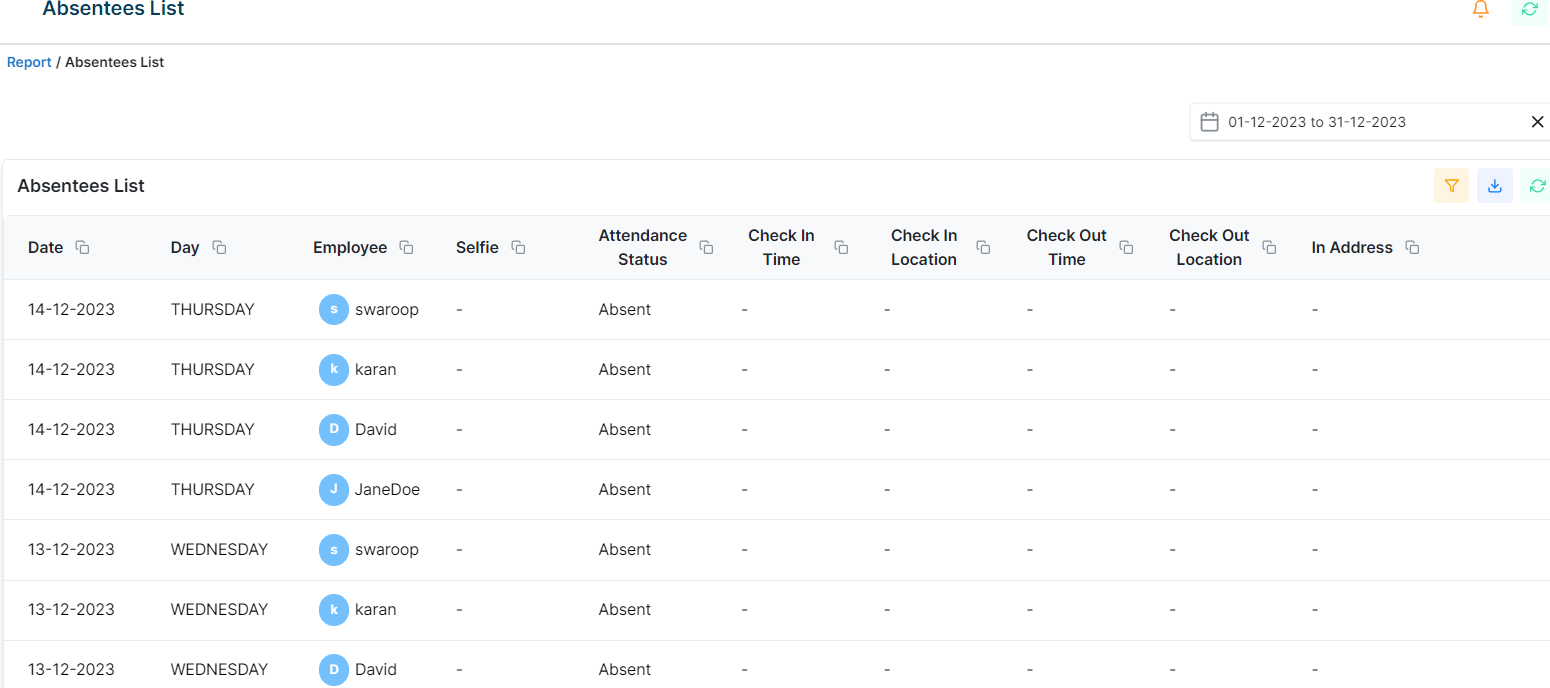Copy the Check Out Location column

click(x=1269, y=247)
